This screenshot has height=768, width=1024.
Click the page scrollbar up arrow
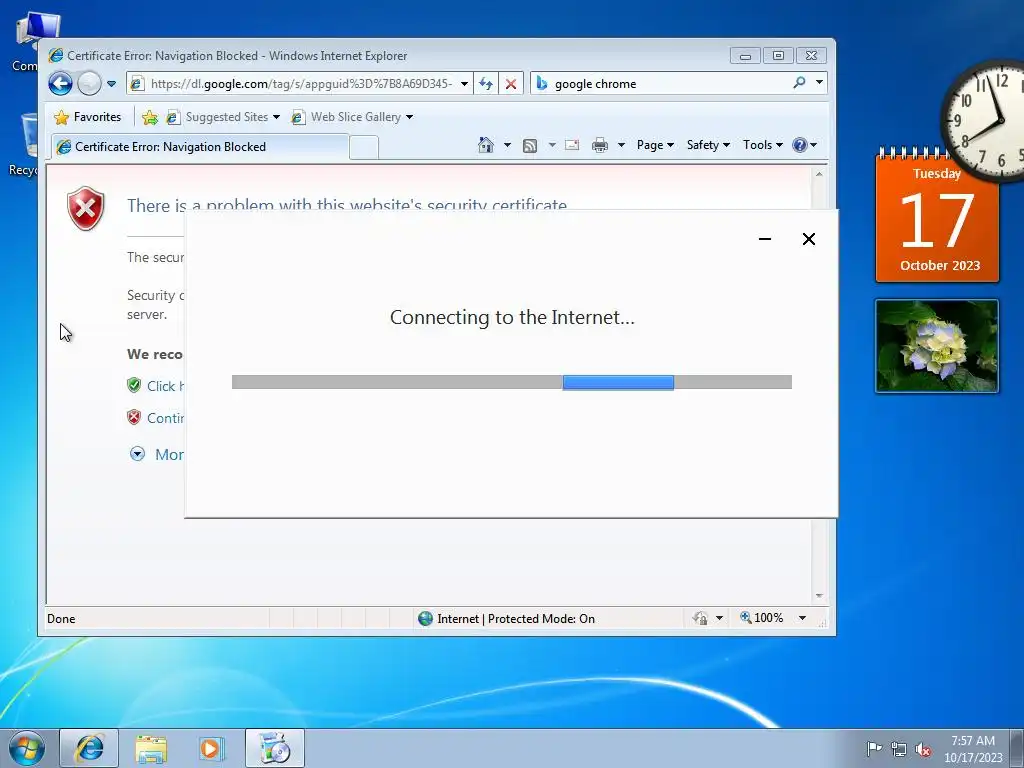click(x=819, y=174)
